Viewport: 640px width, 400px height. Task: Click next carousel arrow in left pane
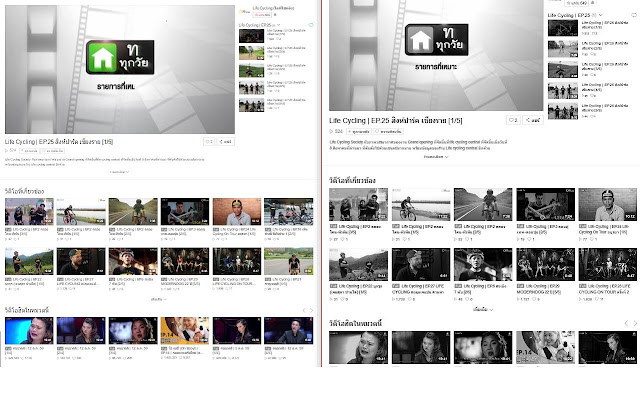coord(310,311)
